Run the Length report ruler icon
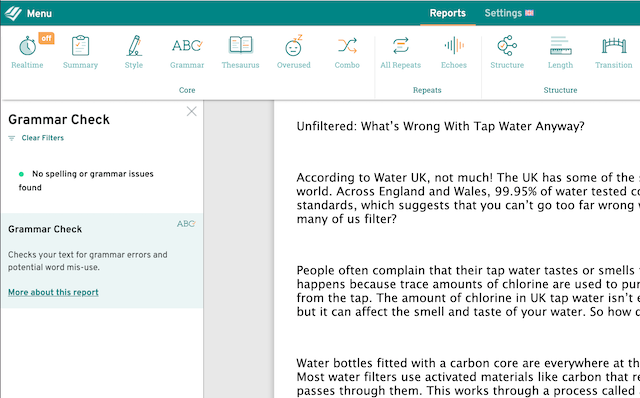The image size is (640, 398). point(560,45)
